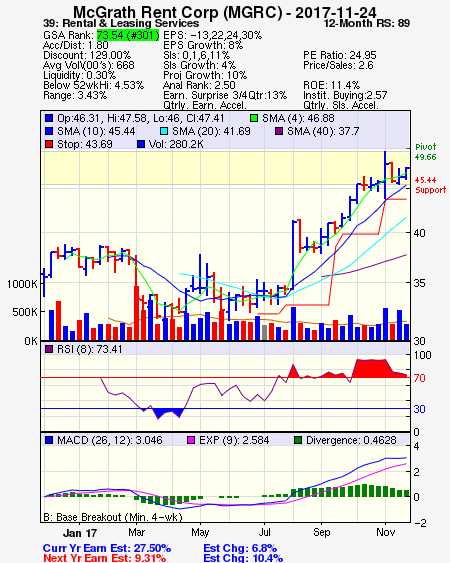
Task: Click the Qtrly. Earn. Accel. label
Action: coord(205,106)
